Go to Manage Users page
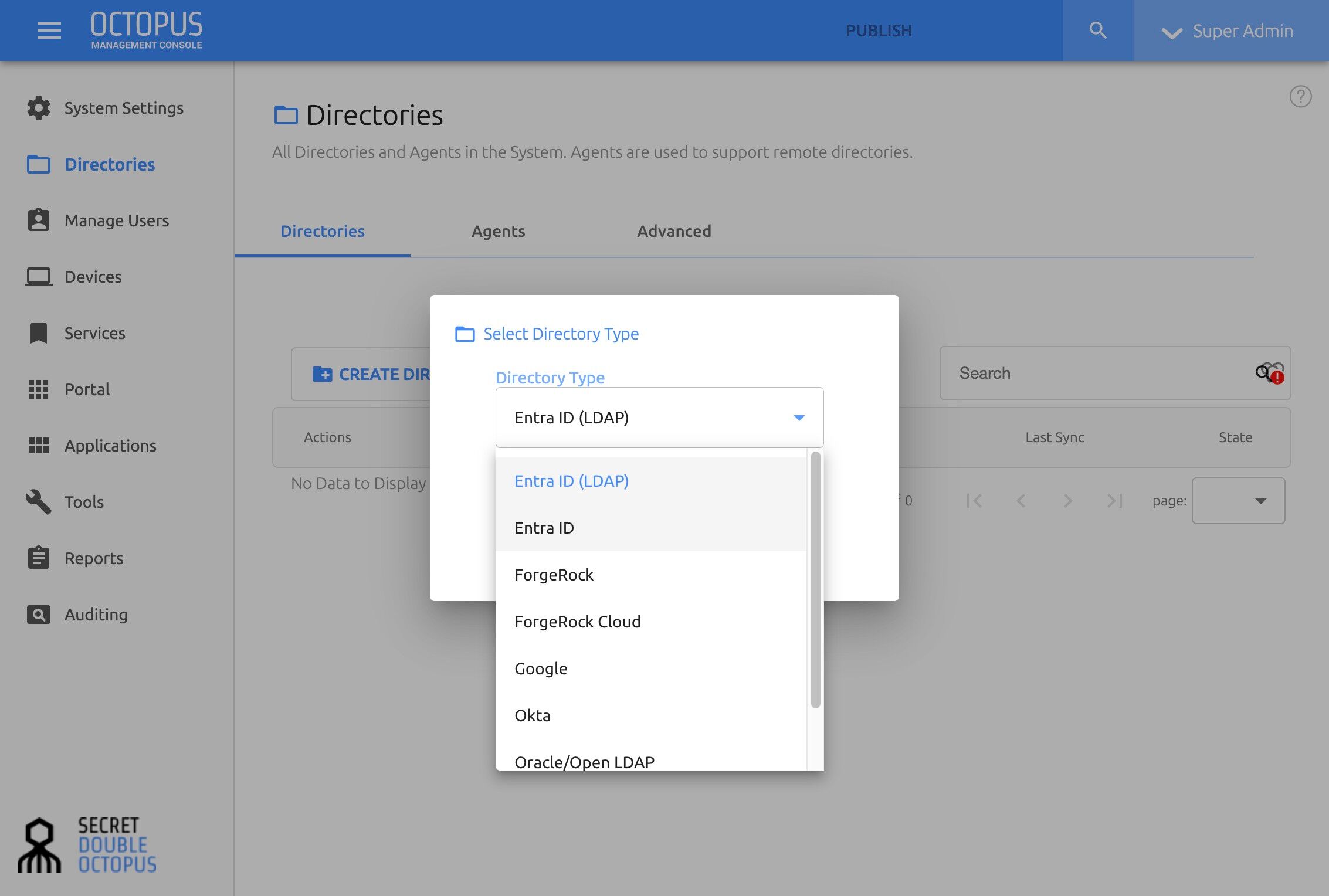Screen dimensions: 1329x896 pos(117,220)
